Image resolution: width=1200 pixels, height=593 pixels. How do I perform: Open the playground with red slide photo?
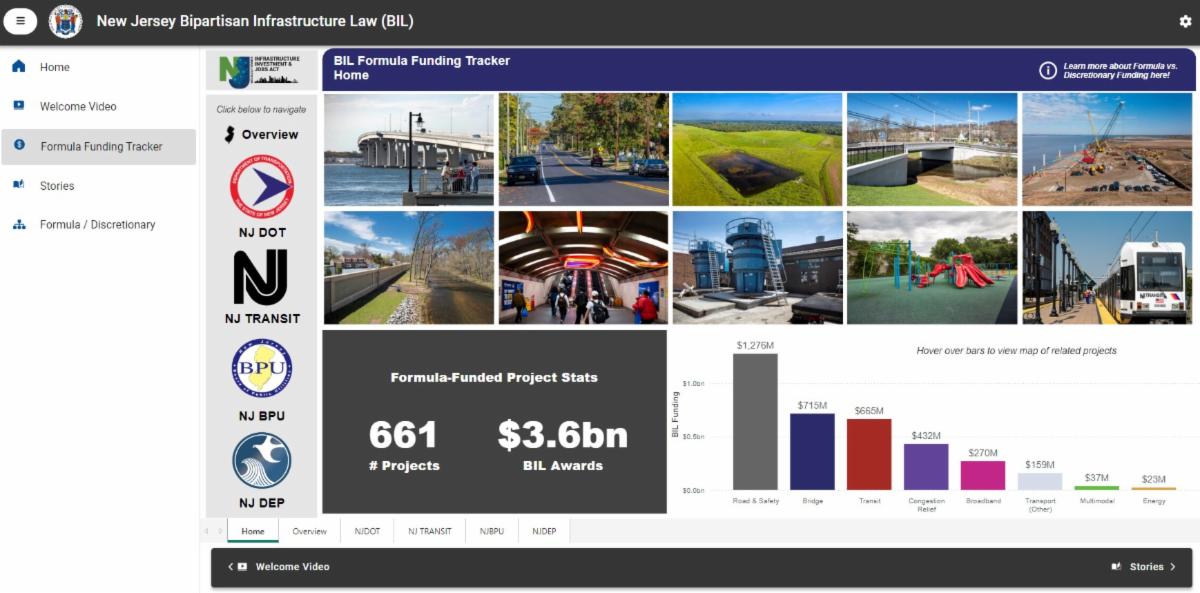click(x=932, y=267)
